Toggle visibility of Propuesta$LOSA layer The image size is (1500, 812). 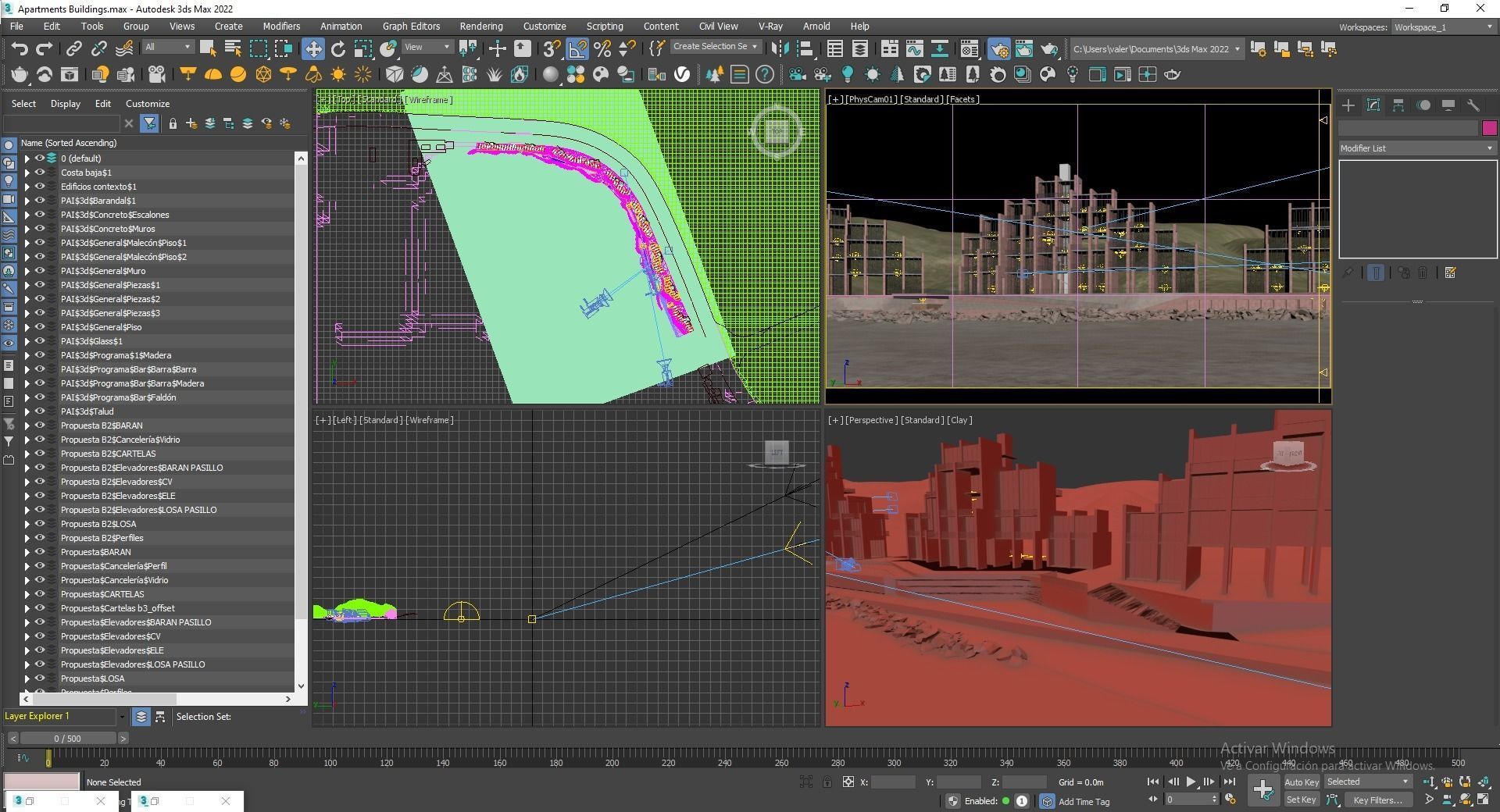(x=40, y=678)
